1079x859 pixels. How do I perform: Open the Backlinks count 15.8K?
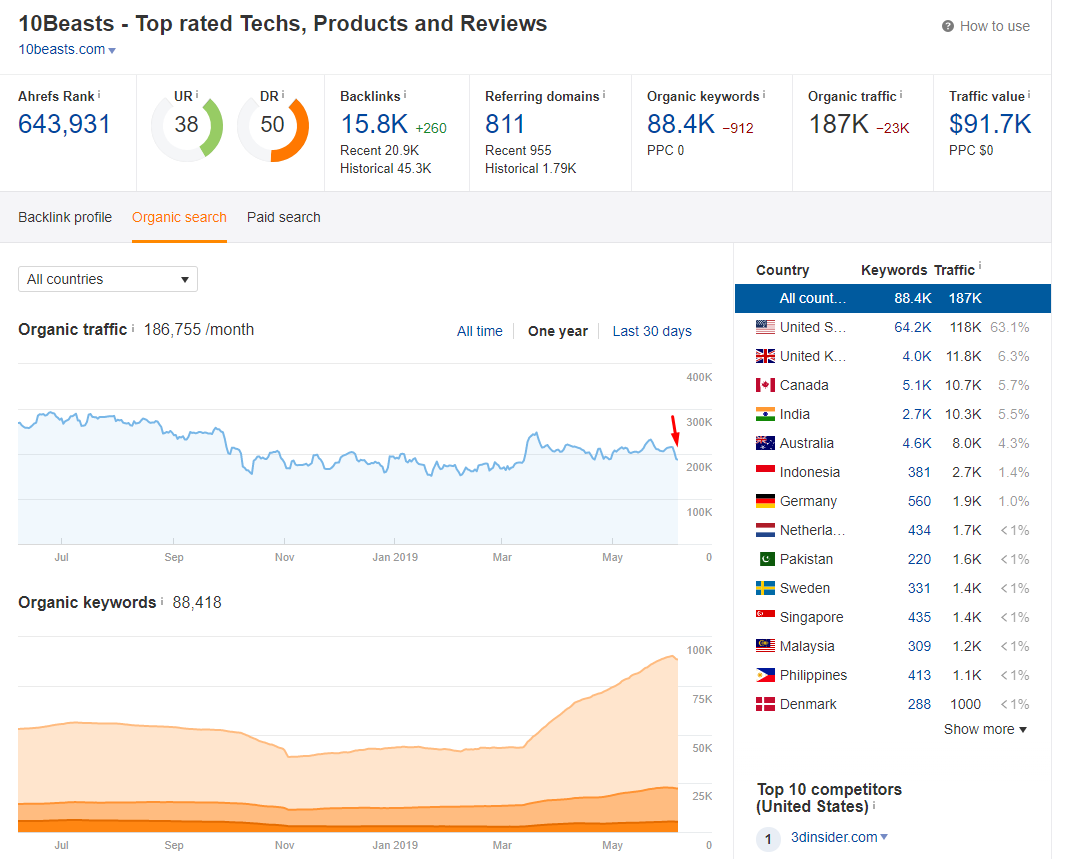click(374, 124)
